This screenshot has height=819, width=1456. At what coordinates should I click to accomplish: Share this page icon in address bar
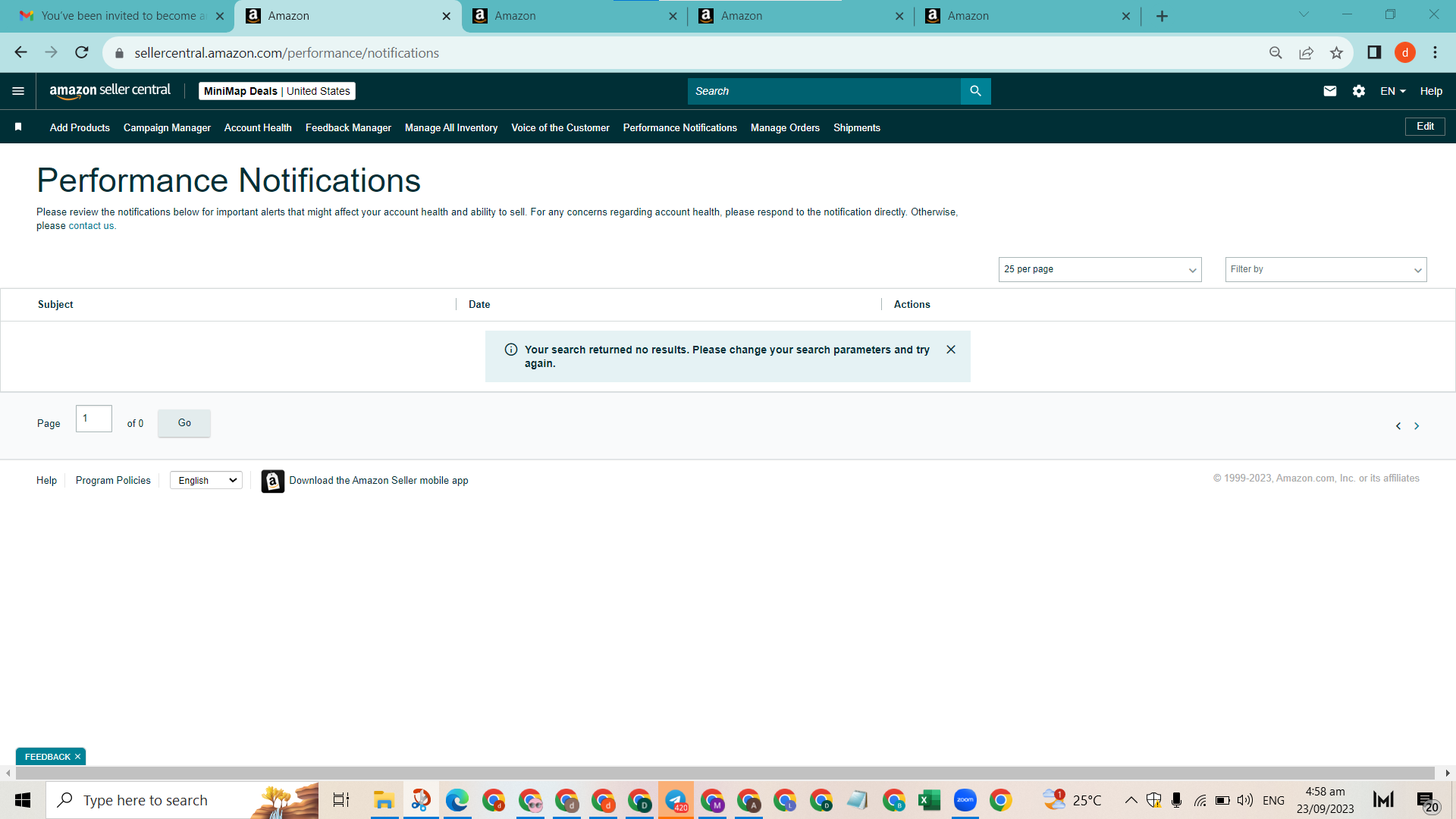click(x=1306, y=52)
